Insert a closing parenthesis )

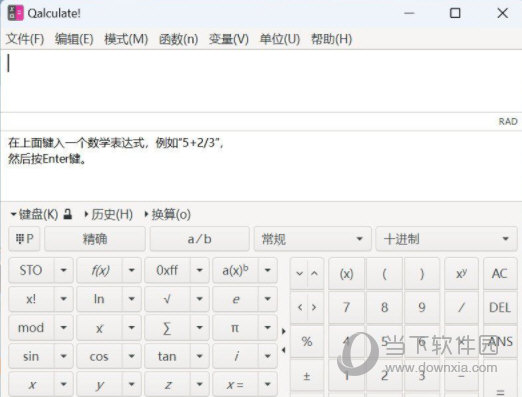click(422, 274)
